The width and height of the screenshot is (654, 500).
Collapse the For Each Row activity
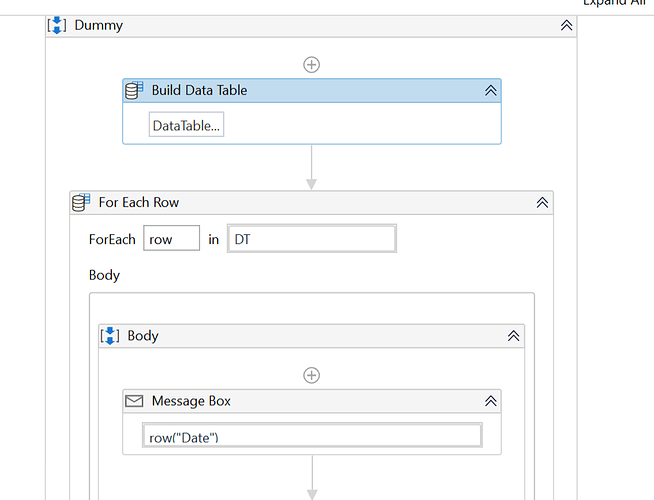(542, 202)
